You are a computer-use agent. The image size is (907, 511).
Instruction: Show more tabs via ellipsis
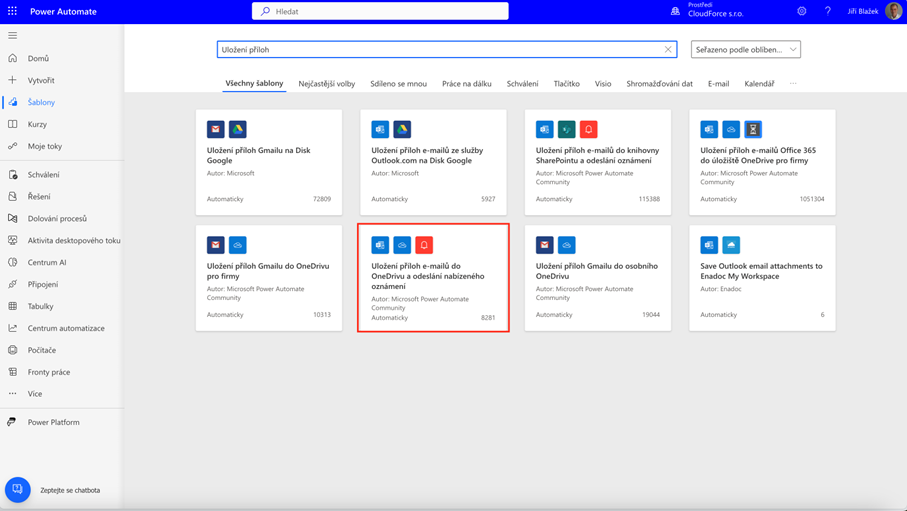point(793,83)
